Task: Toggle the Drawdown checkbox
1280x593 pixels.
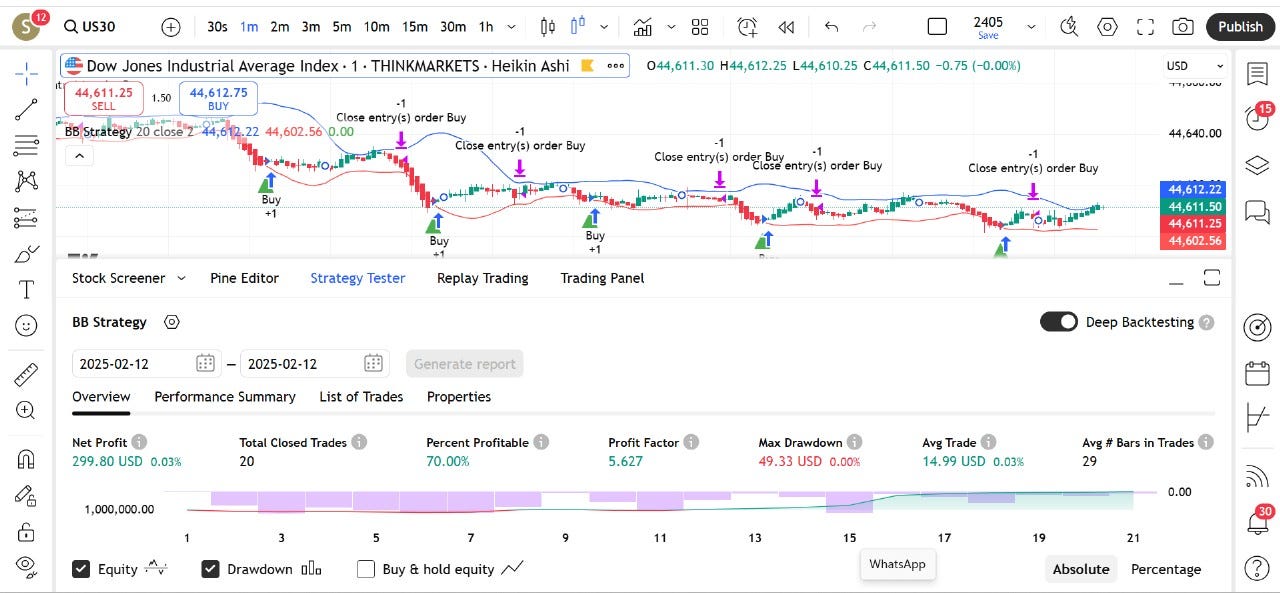Action: [210, 569]
